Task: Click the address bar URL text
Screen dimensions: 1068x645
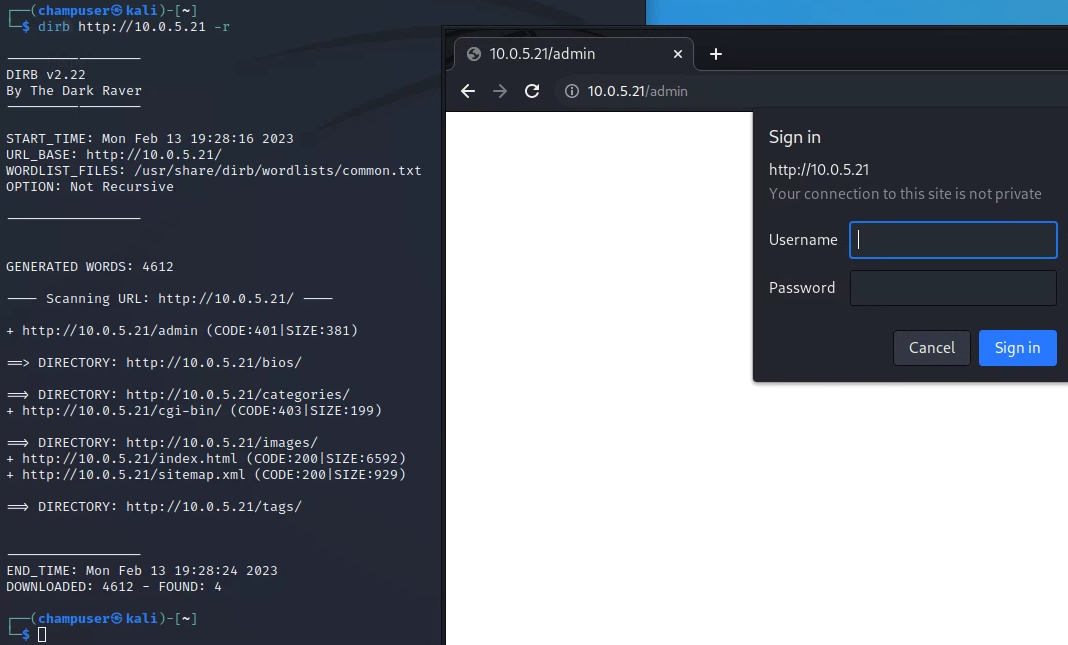Action: coord(637,91)
